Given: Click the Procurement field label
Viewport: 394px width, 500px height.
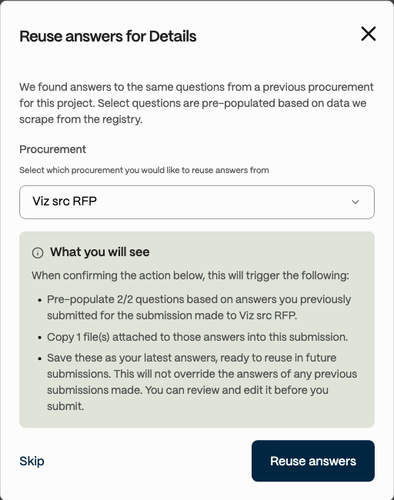Looking at the screenshot, I should (x=53, y=149).
